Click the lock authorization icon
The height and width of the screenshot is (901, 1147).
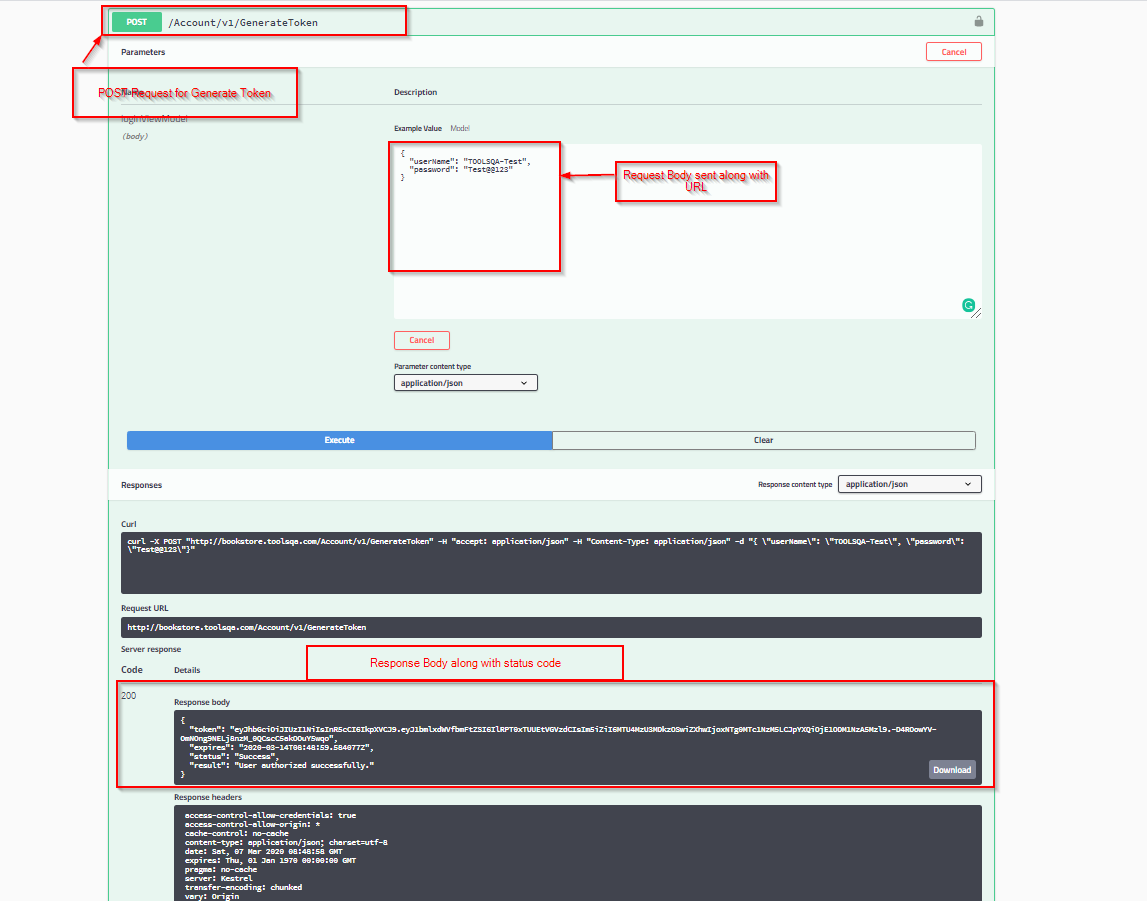tap(978, 20)
